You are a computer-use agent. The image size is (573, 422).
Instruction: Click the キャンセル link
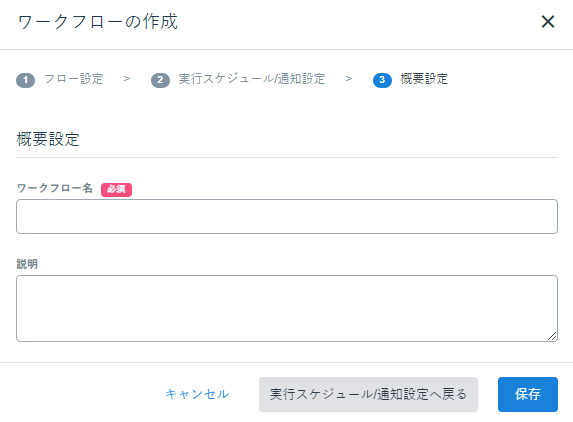tap(197, 394)
